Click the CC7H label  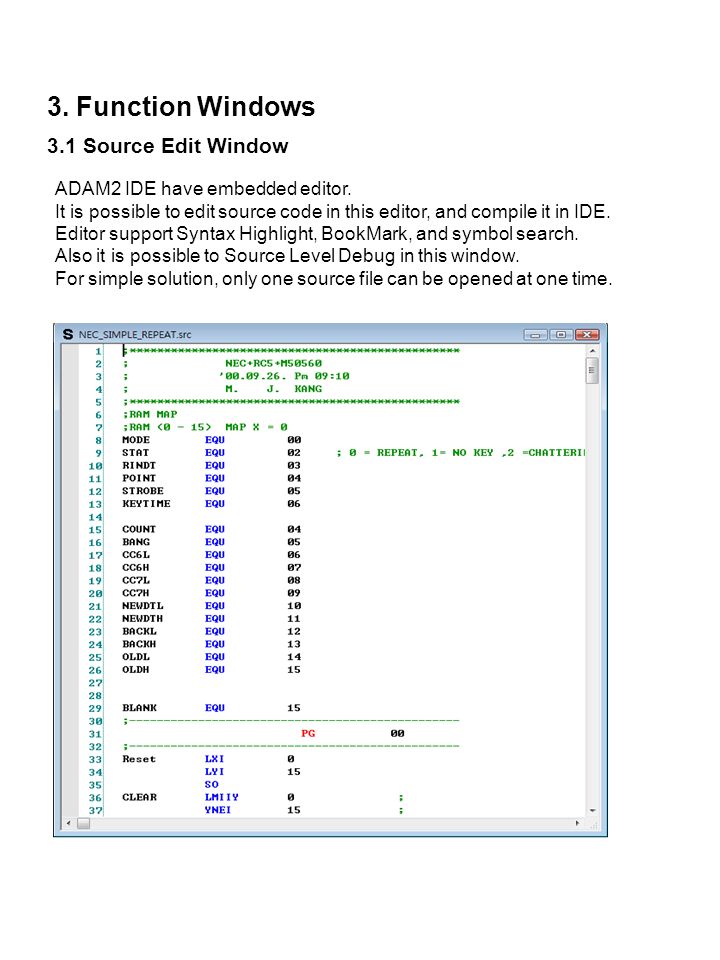[136, 593]
